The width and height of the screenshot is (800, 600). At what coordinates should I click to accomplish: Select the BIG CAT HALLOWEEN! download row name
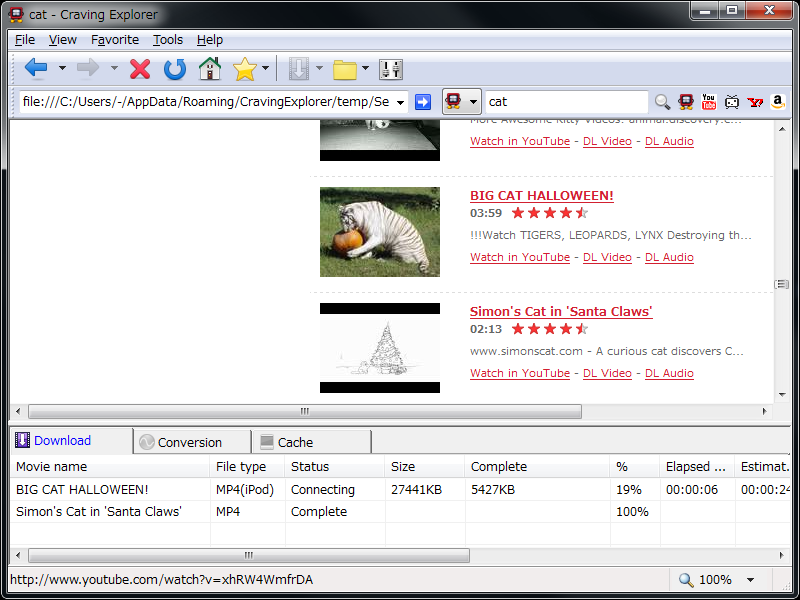(82, 490)
